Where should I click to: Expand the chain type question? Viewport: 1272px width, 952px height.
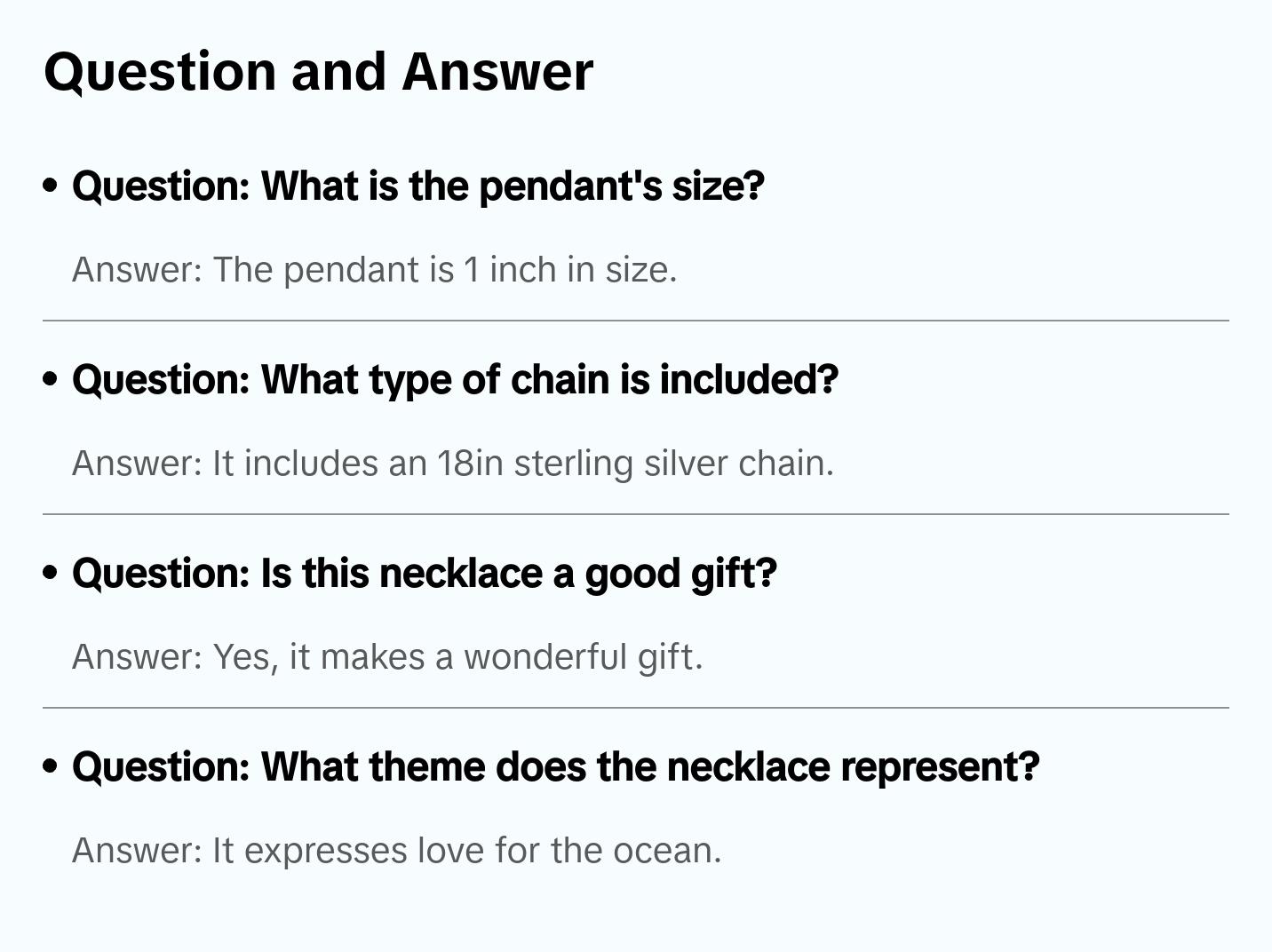pyautogui.click(x=455, y=380)
